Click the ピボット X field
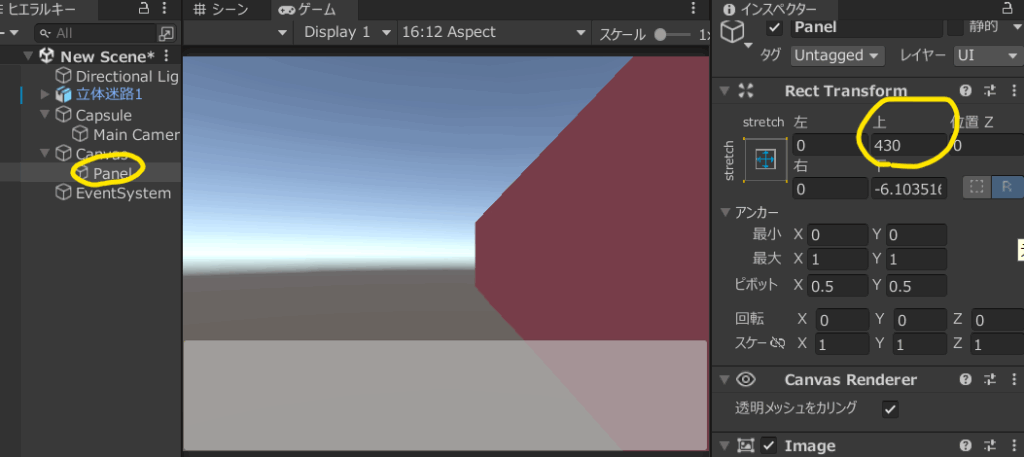The height and width of the screenshot is (457, 1024). 838,285
